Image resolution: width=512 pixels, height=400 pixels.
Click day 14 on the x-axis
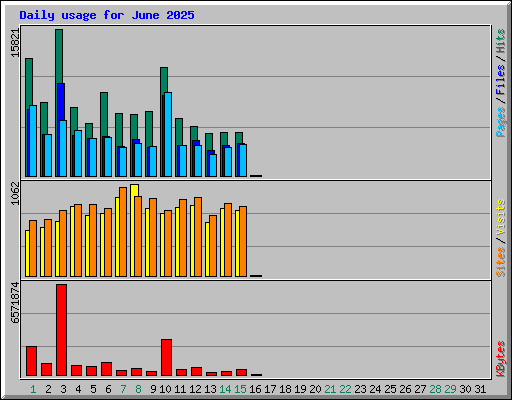point(225,389)
